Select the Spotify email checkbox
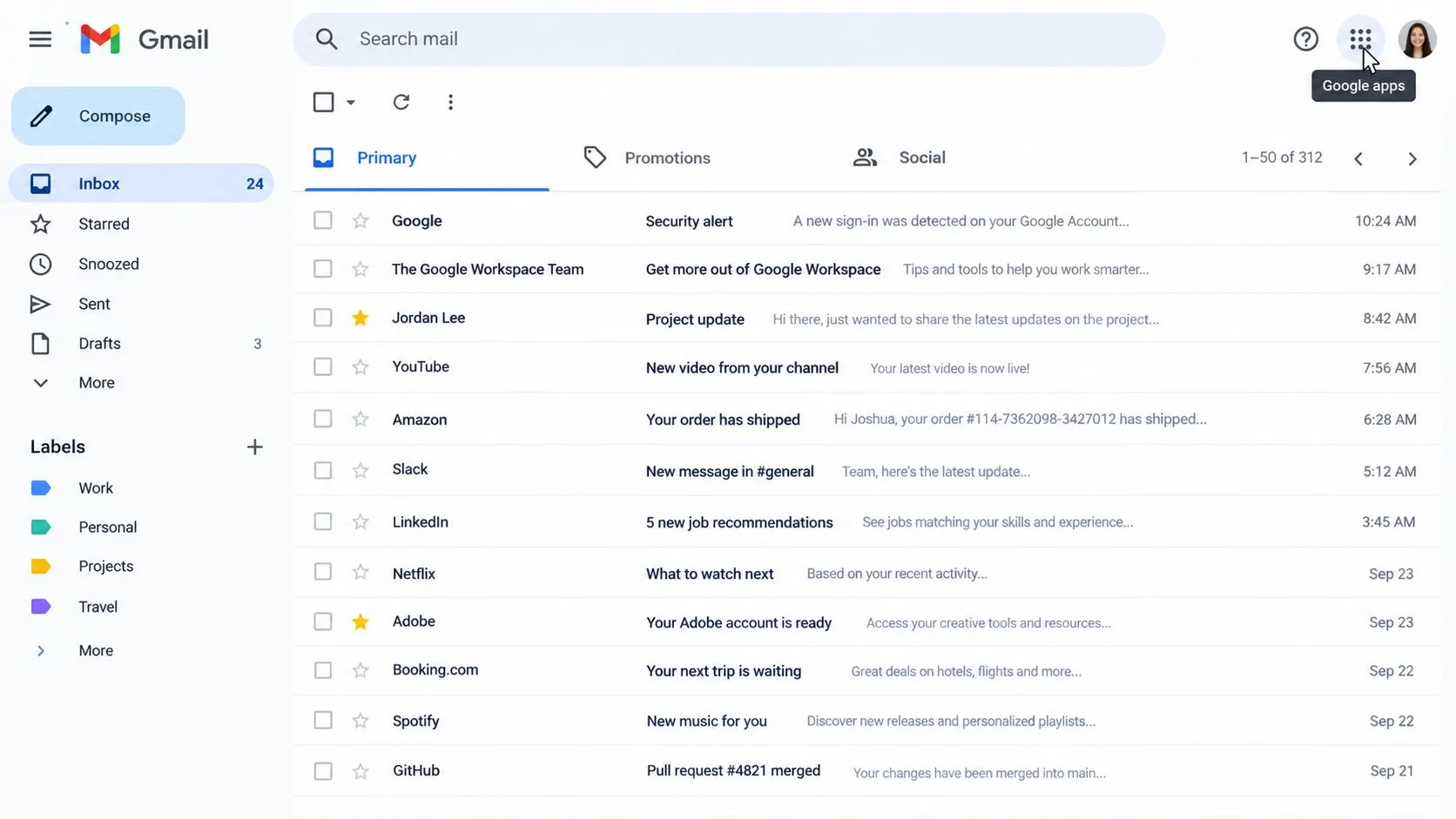The image size is (1456, 819). (x=323, y=720)
